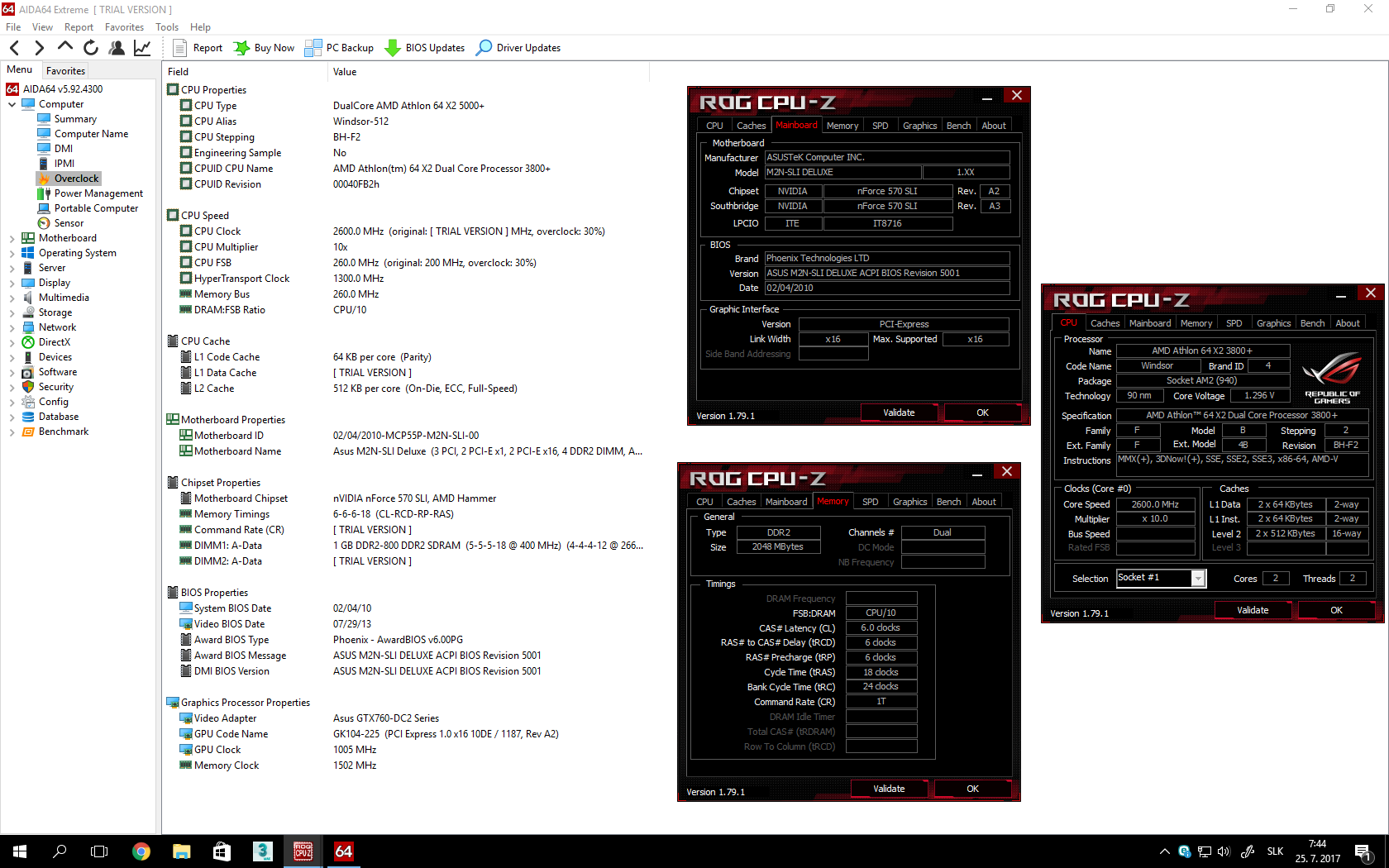Open taskbar Search icon
Viewport: 1389px width, 868px height.
pos(60,851)
